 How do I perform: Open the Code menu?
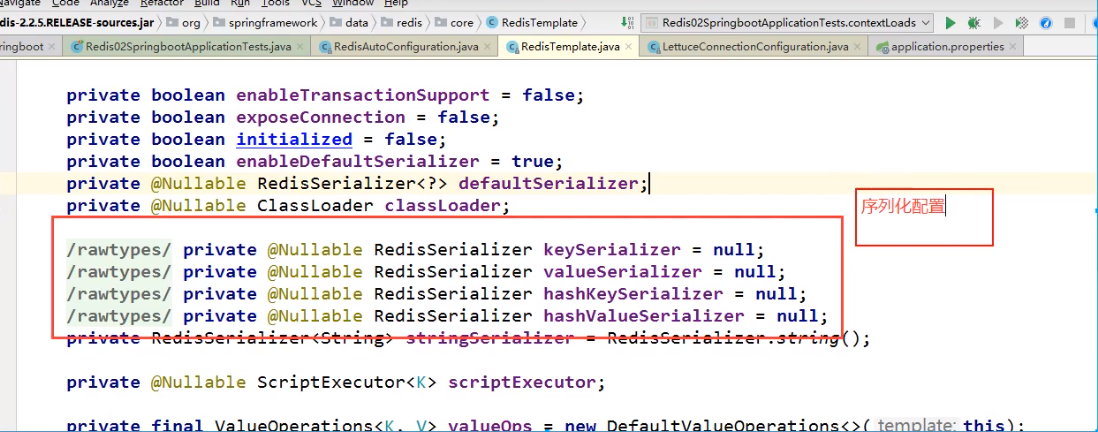pyautogui.click(x=65, y=3)
